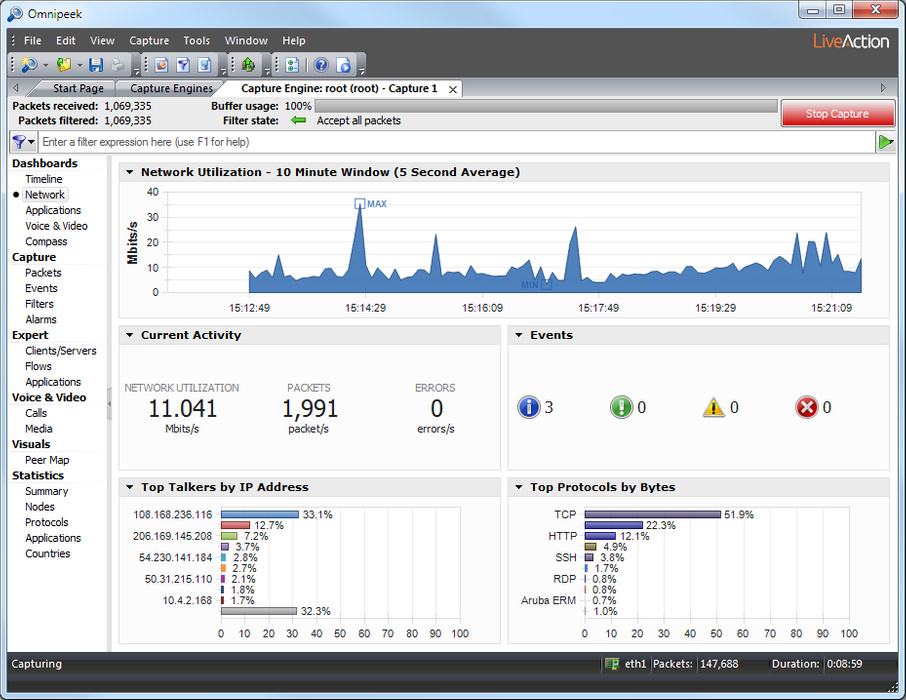
Task: Click the yellow warning events icon
Action: [x=714, y=408]
